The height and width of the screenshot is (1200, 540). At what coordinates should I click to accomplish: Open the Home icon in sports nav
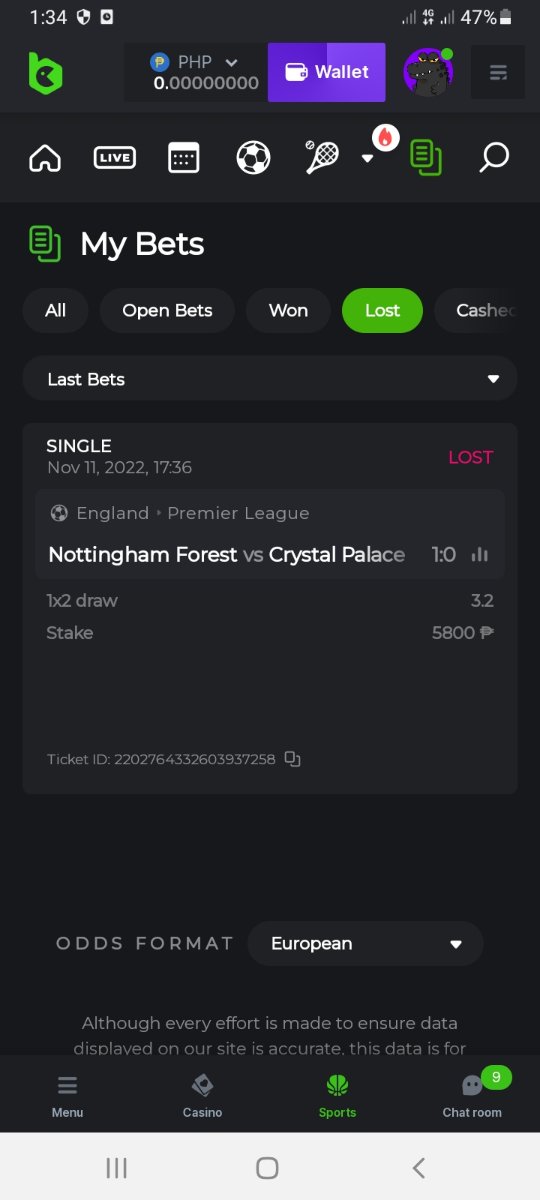click(x=45, y=158)
